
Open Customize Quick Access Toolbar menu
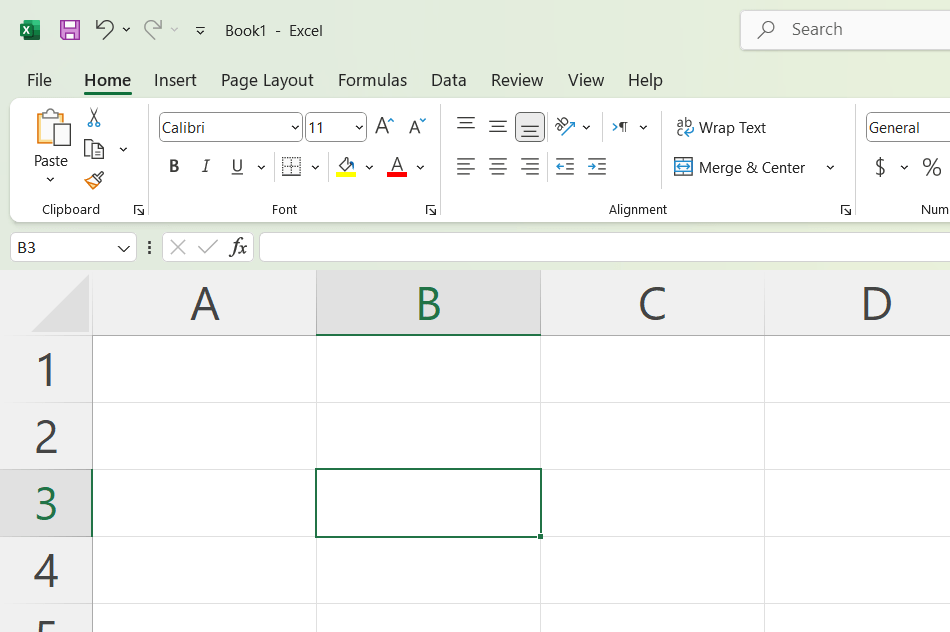click(200, 30)
